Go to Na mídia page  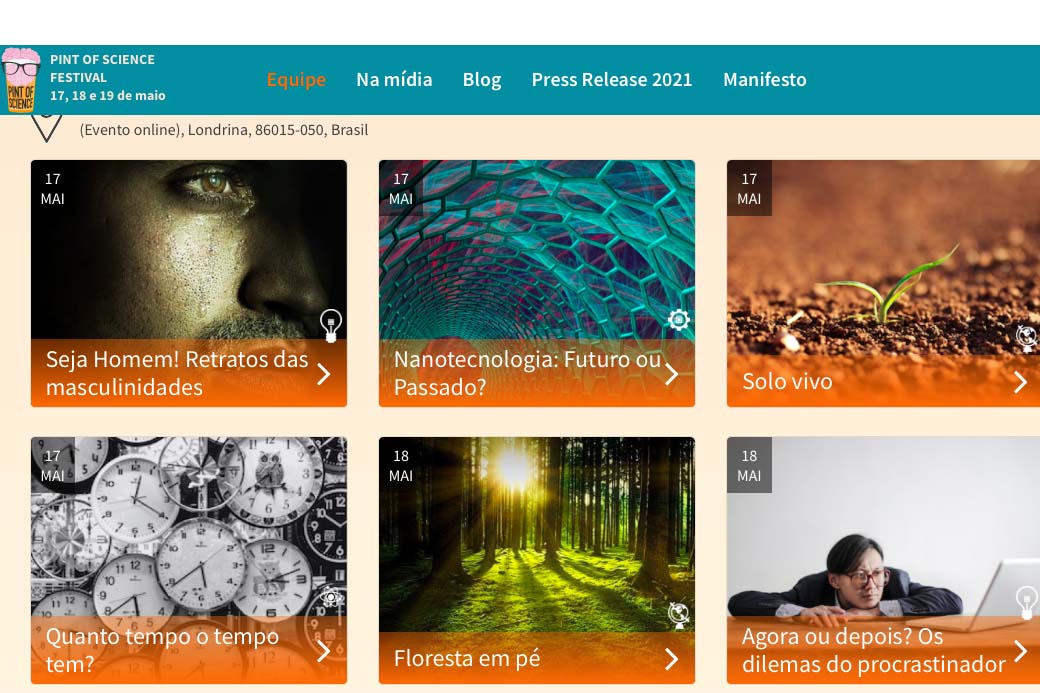click(394, 80)
